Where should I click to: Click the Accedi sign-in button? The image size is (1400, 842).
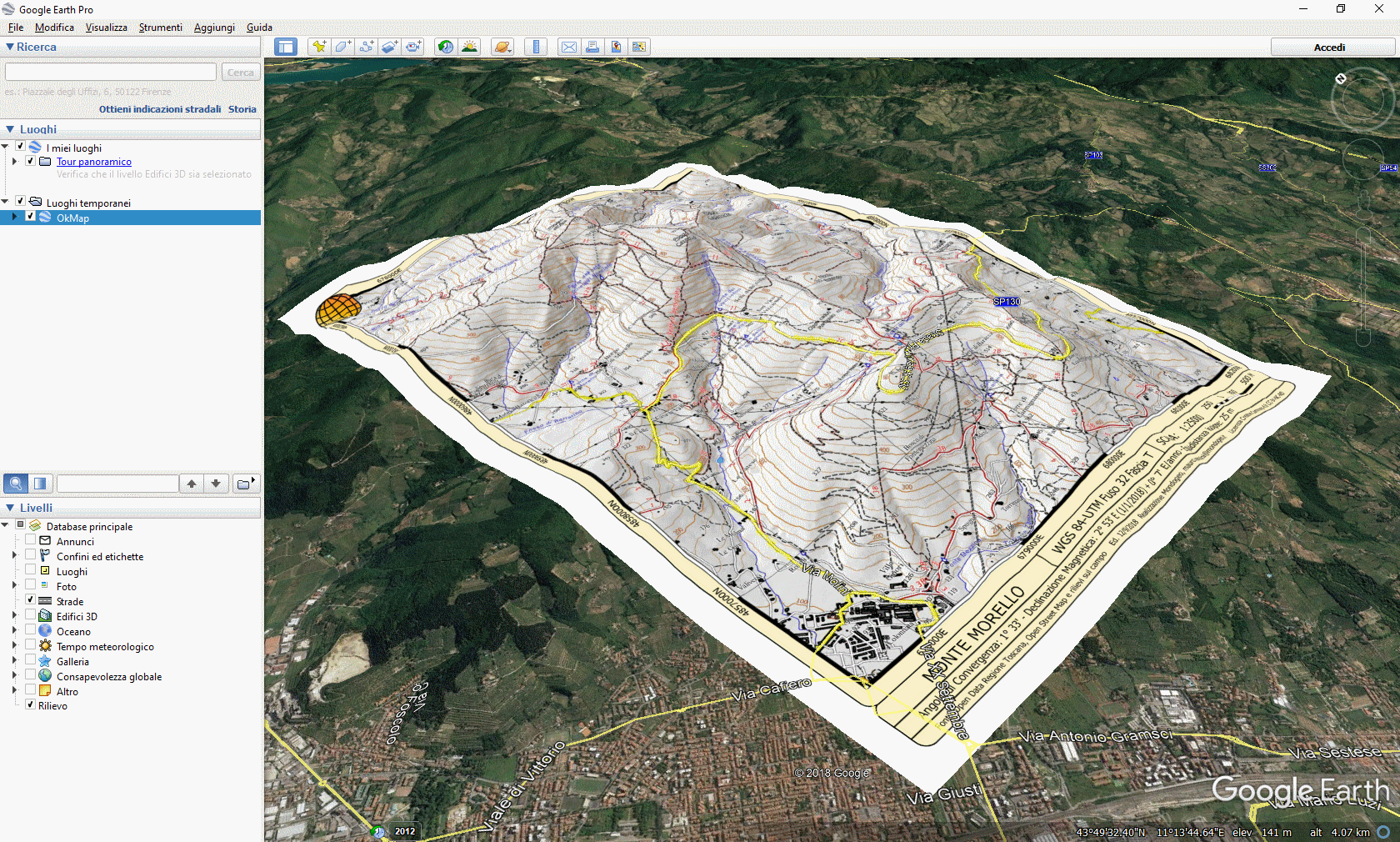1329,48
